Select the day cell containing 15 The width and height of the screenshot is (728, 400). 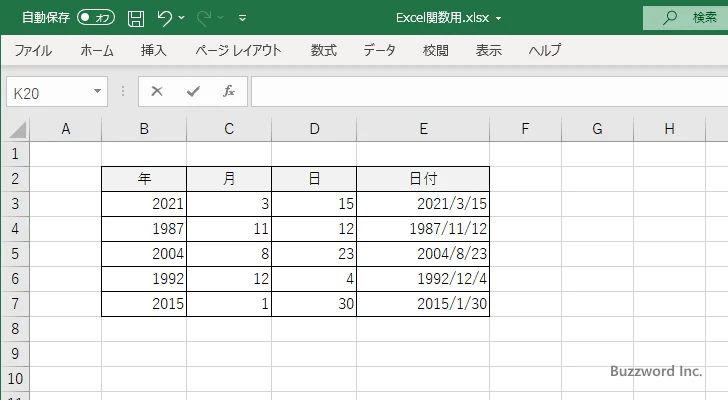[314, 204]
